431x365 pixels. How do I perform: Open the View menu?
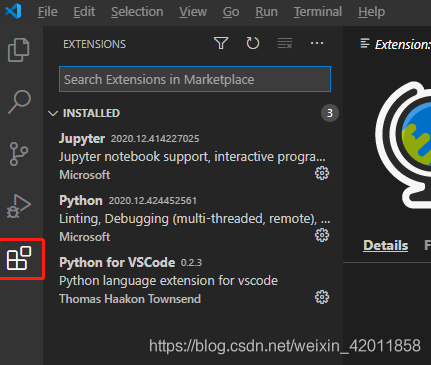coord(193,12)
